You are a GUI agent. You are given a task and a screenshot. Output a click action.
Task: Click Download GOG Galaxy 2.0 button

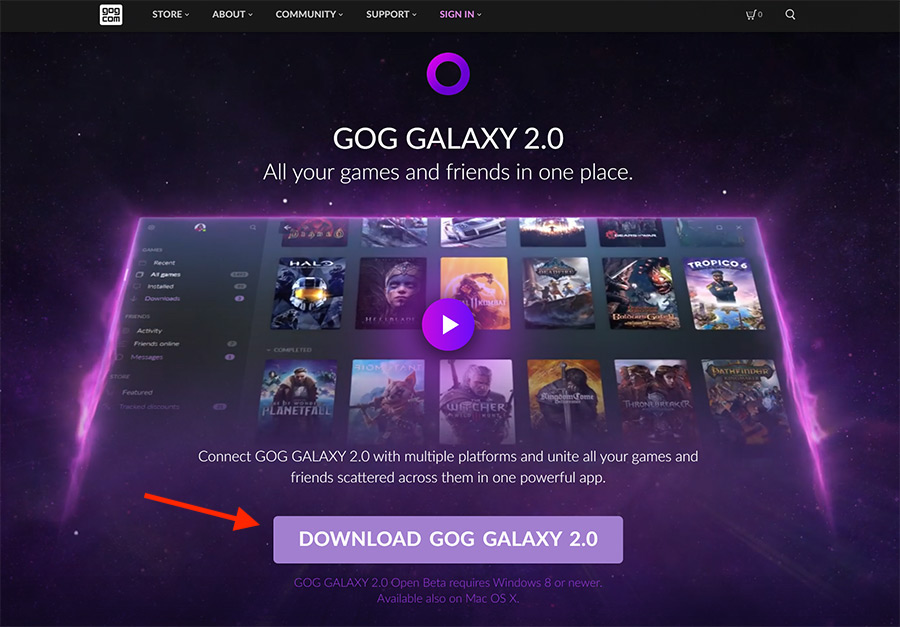tap(448, 539)
